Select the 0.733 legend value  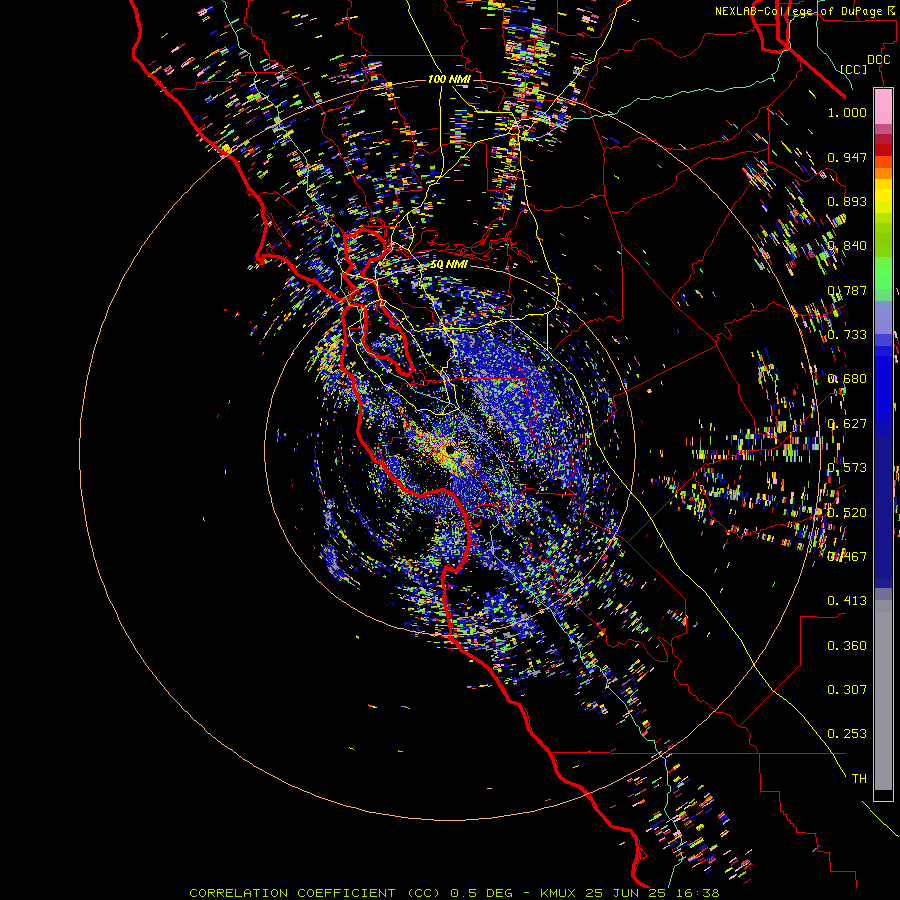click(x=847, y=335)
